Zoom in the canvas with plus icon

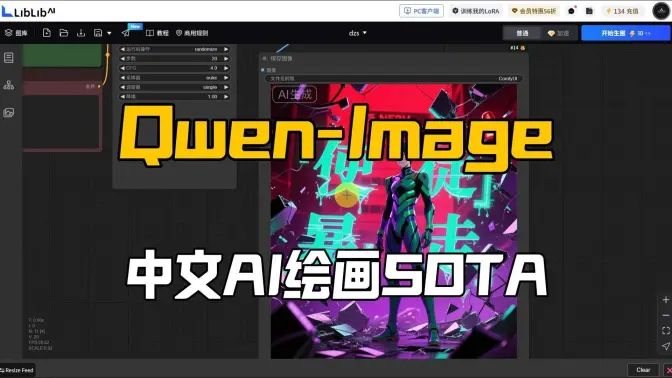pyautogui.click(x=666, y=300)
